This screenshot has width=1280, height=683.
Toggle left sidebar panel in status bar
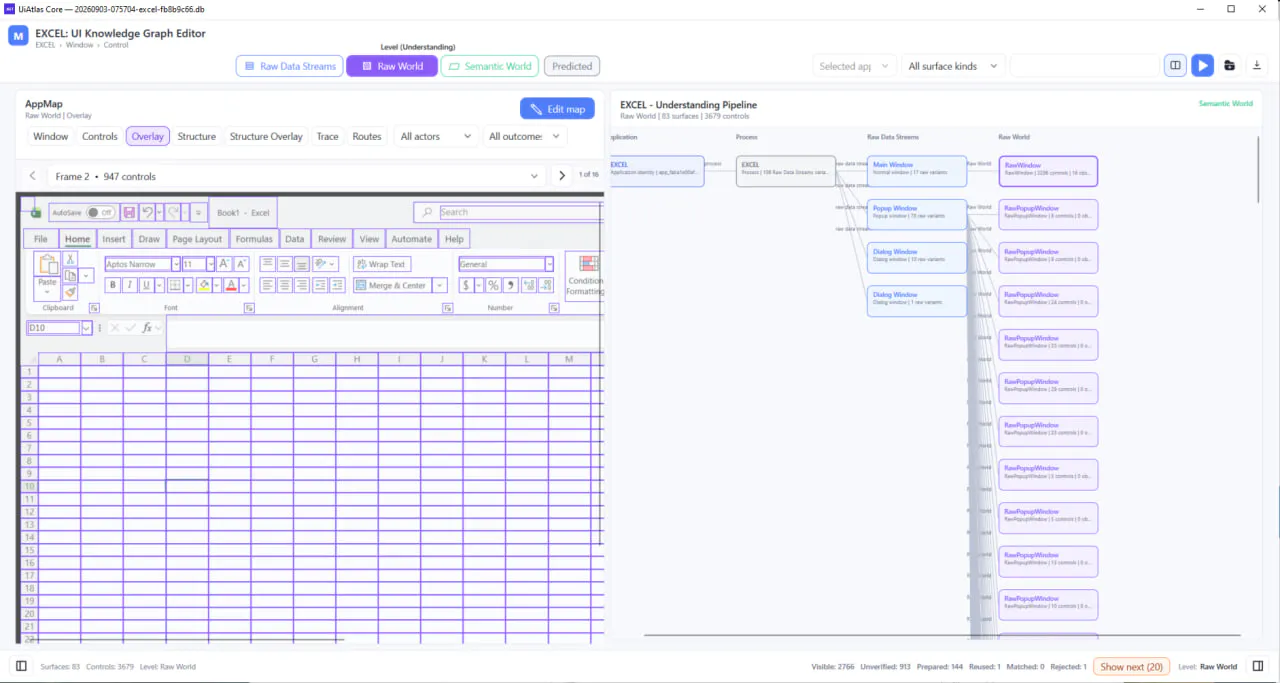[x=21, y=667]
